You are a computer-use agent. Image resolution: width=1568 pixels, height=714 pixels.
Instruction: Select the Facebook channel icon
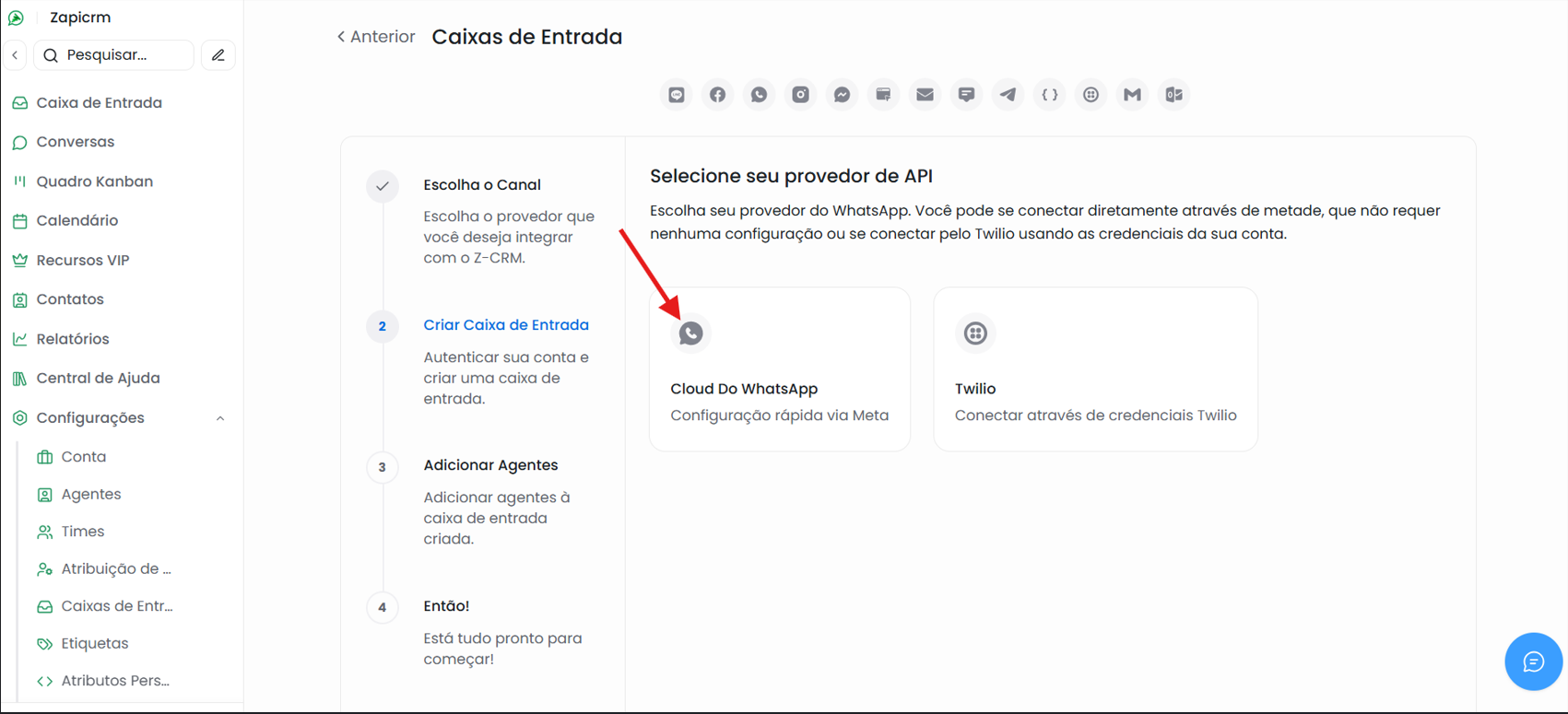pyautogui.click(x=718, y=95)
